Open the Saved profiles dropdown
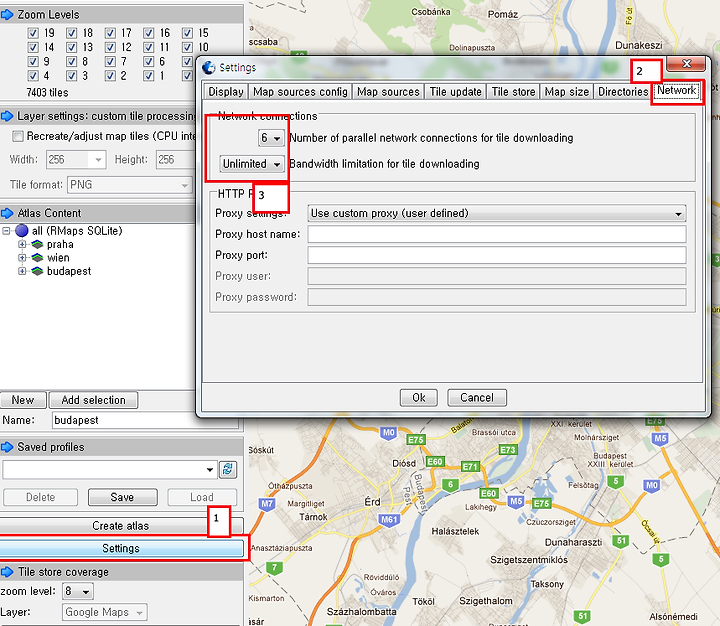This screenshot has height=626, width=720. pos(109,469)
